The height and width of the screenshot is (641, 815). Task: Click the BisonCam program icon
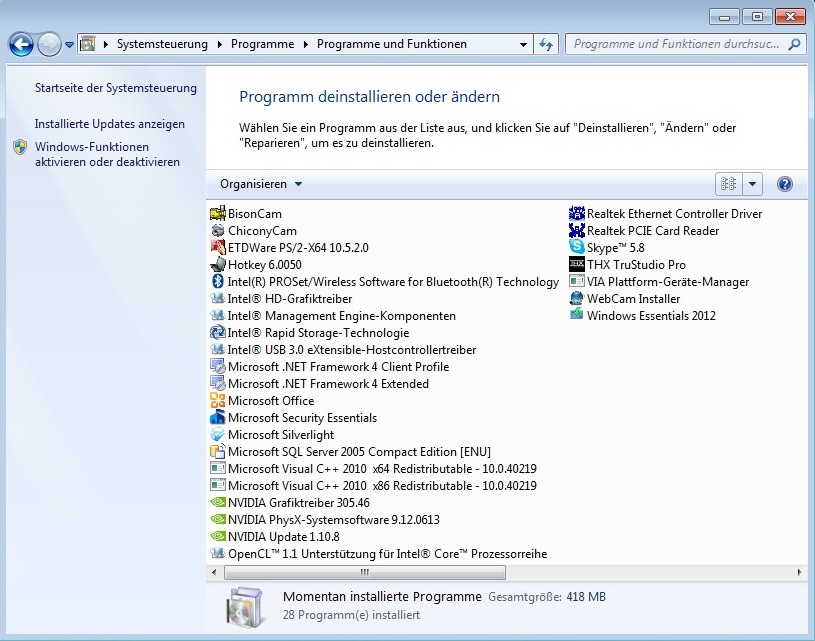tap(218, 214)
